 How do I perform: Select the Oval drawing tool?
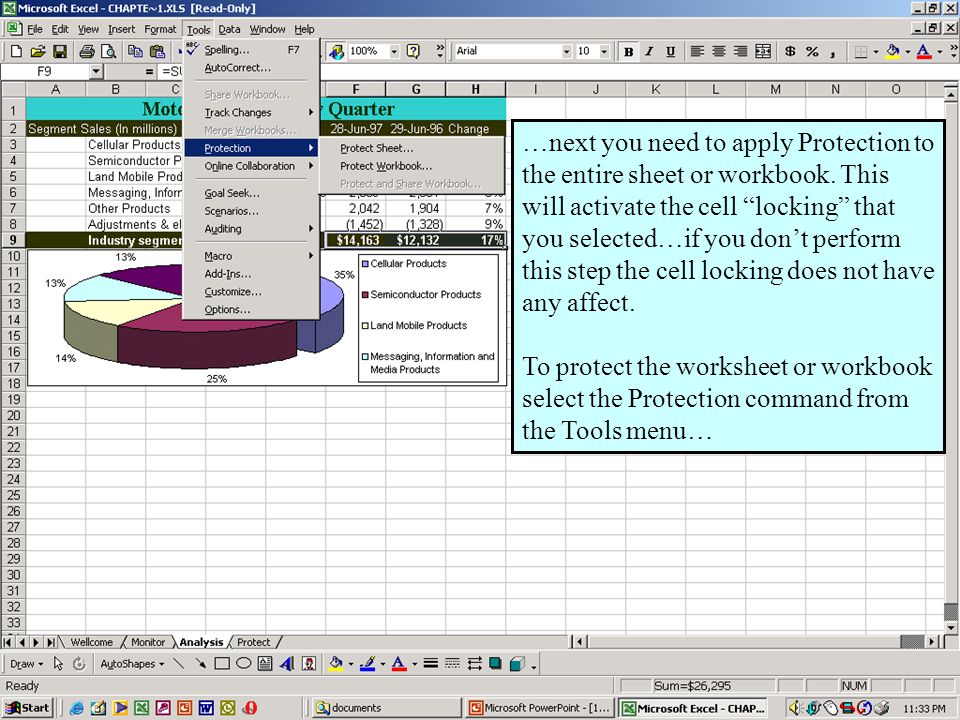pos(243,664)
